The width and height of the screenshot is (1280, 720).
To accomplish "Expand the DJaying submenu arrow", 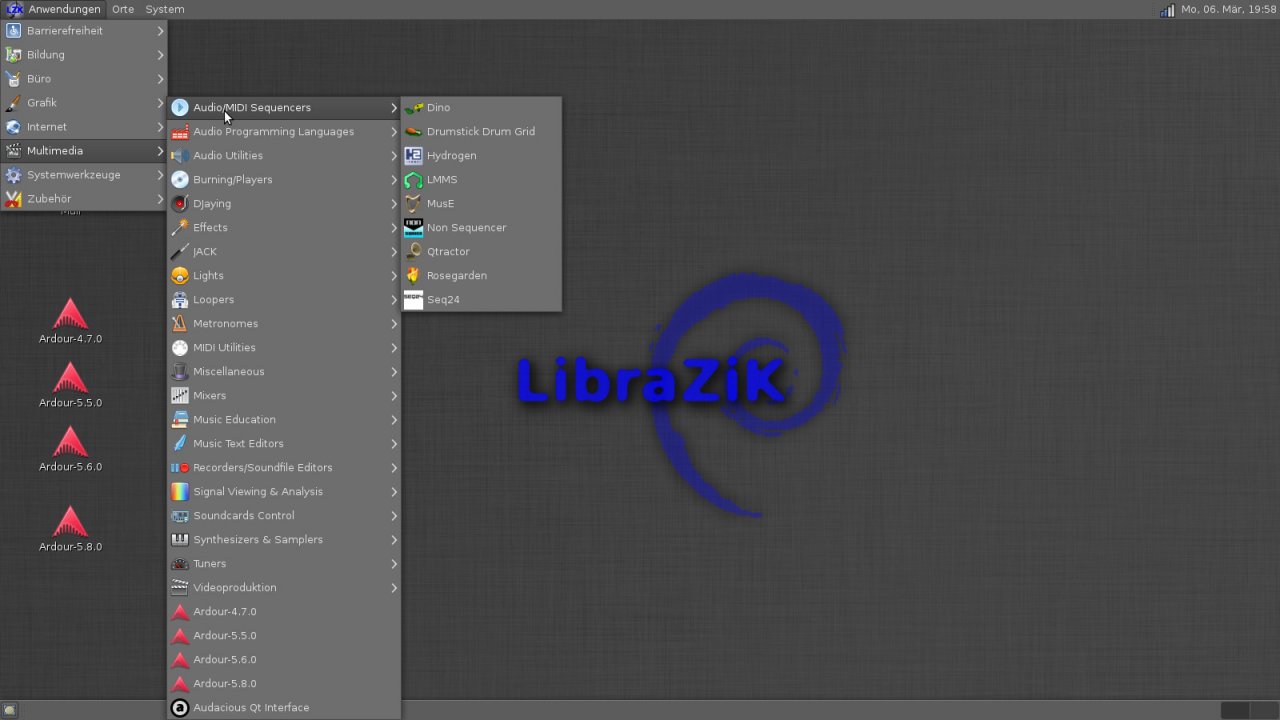I will click(x=394, y=204).
